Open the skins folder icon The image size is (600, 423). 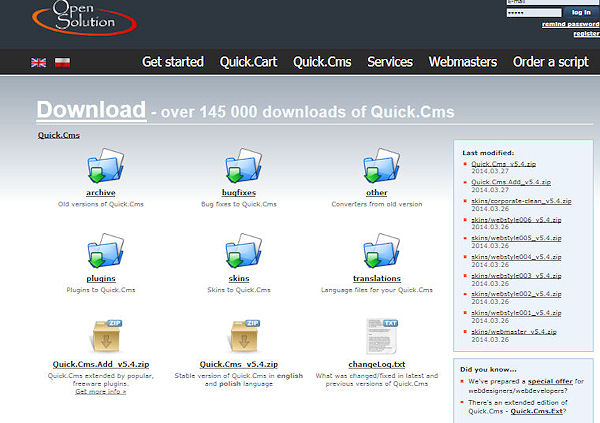click(243, 251)
